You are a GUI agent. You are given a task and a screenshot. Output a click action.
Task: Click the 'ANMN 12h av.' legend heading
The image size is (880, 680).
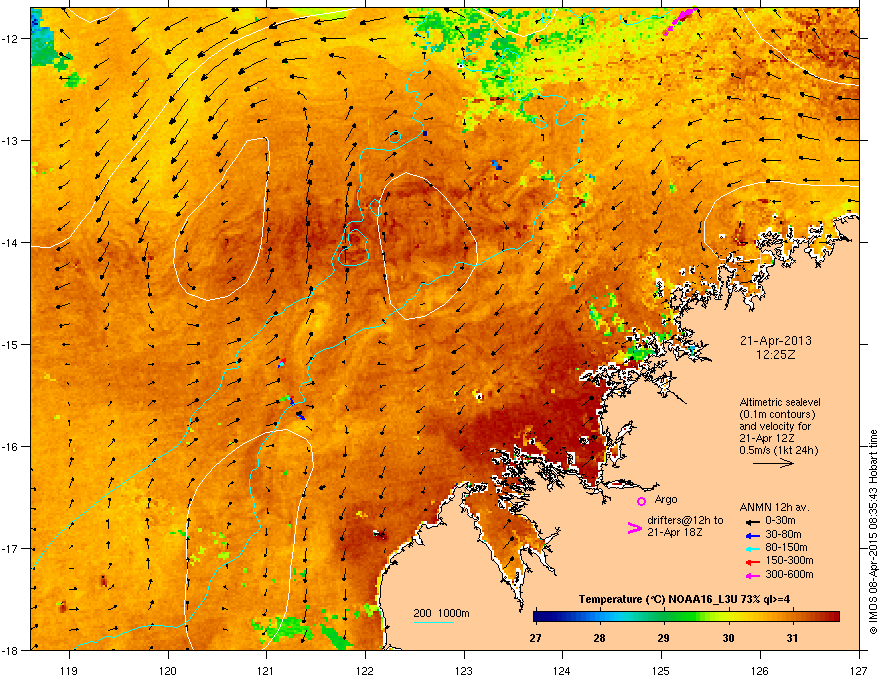(x=774, y=507)
